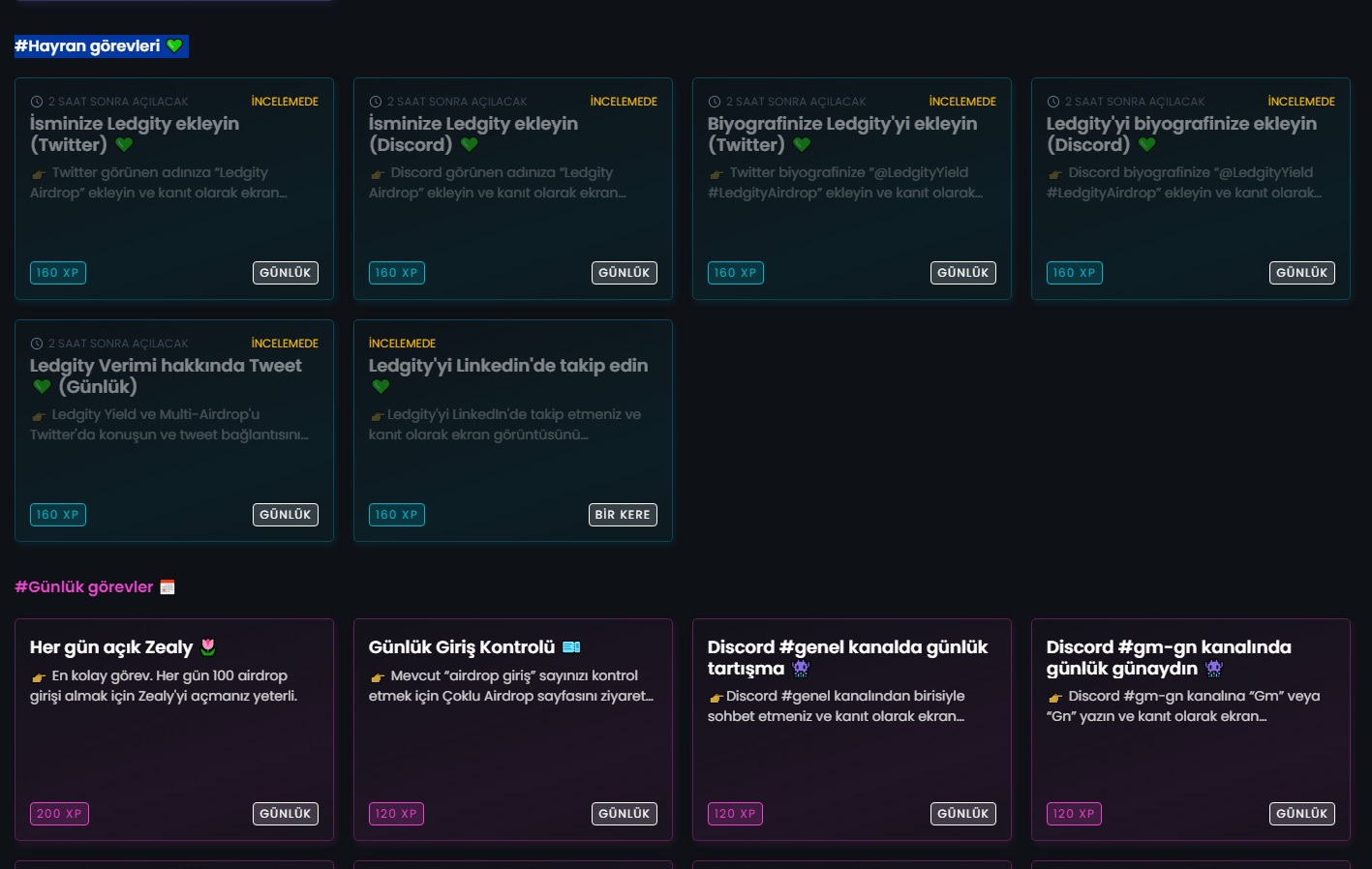Click the calendar emoji beside #Günlük görevler
1372x869 pixels.
[x=168, y=587]
